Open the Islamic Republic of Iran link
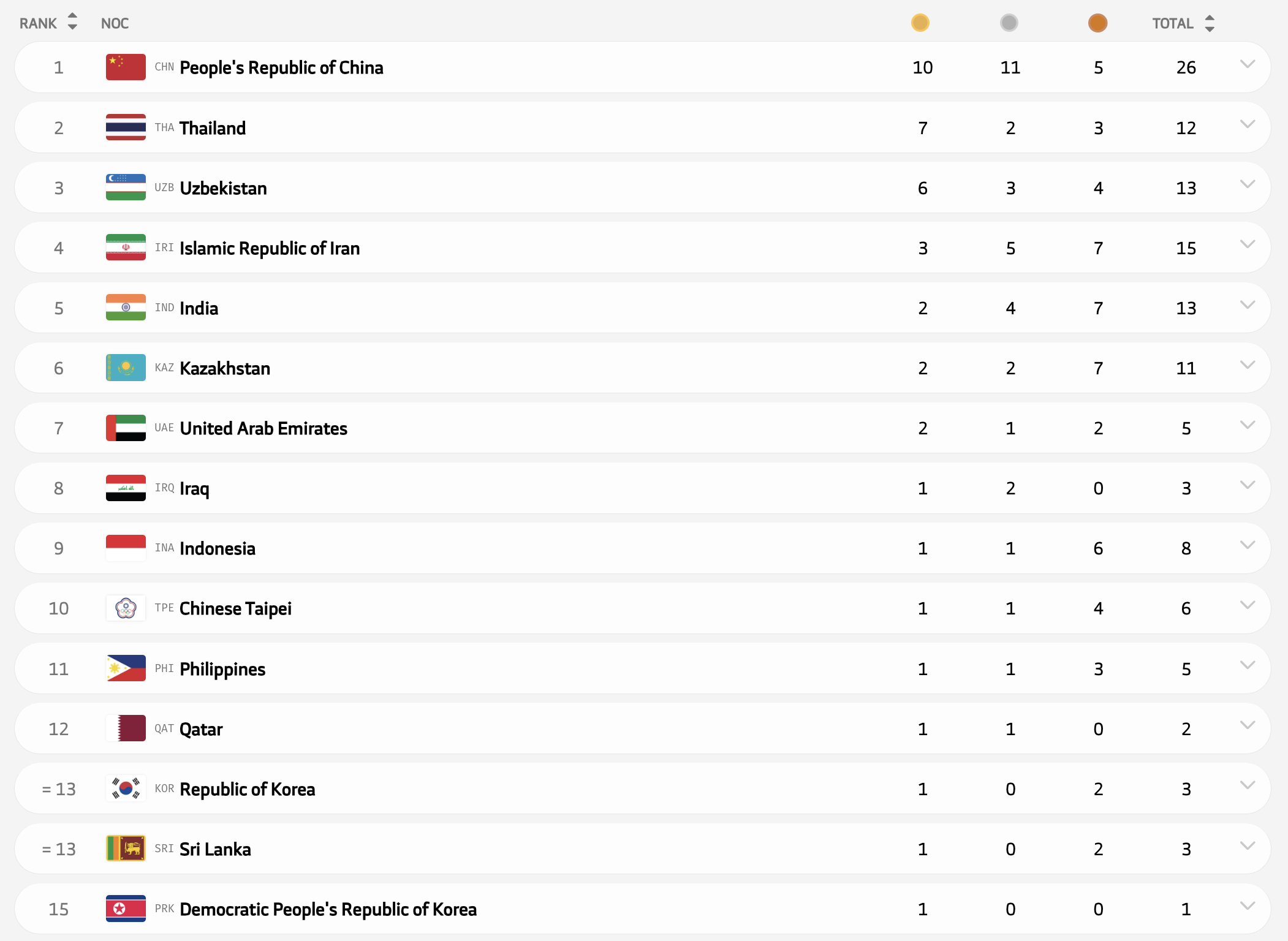Screen dimensions: 1288x941 pos(270,248)
